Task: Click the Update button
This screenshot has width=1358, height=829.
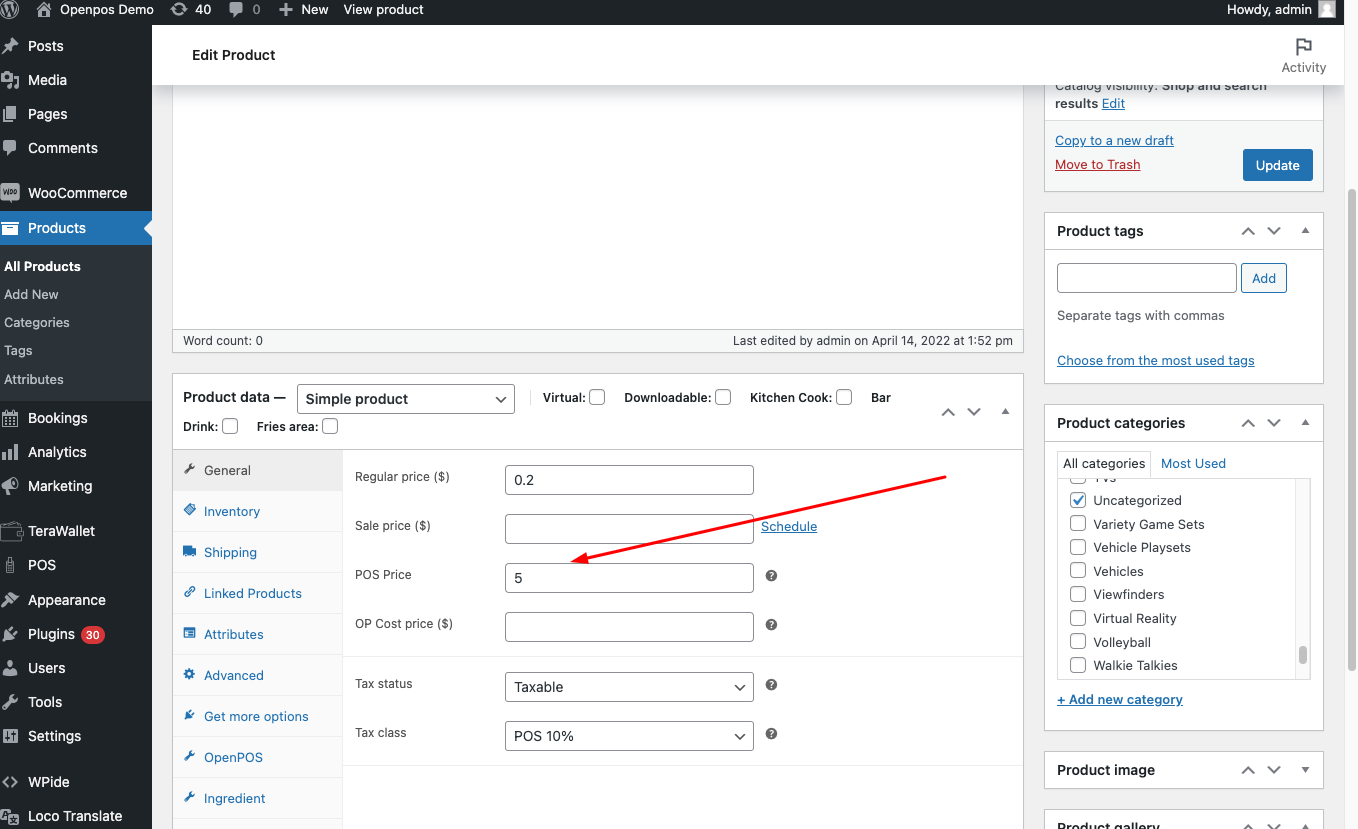Action: point(1278,165)
